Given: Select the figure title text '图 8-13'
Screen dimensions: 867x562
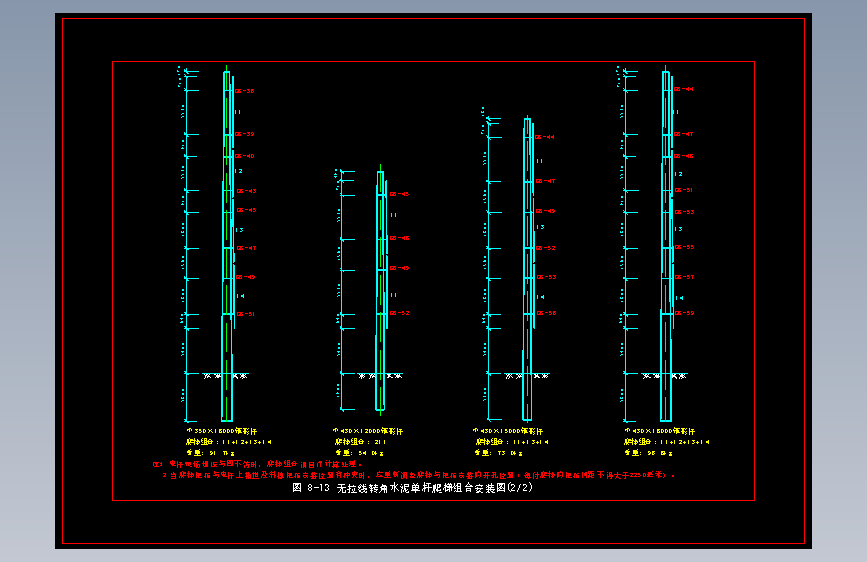Looking at the screenshot, I should click(311, 488).
